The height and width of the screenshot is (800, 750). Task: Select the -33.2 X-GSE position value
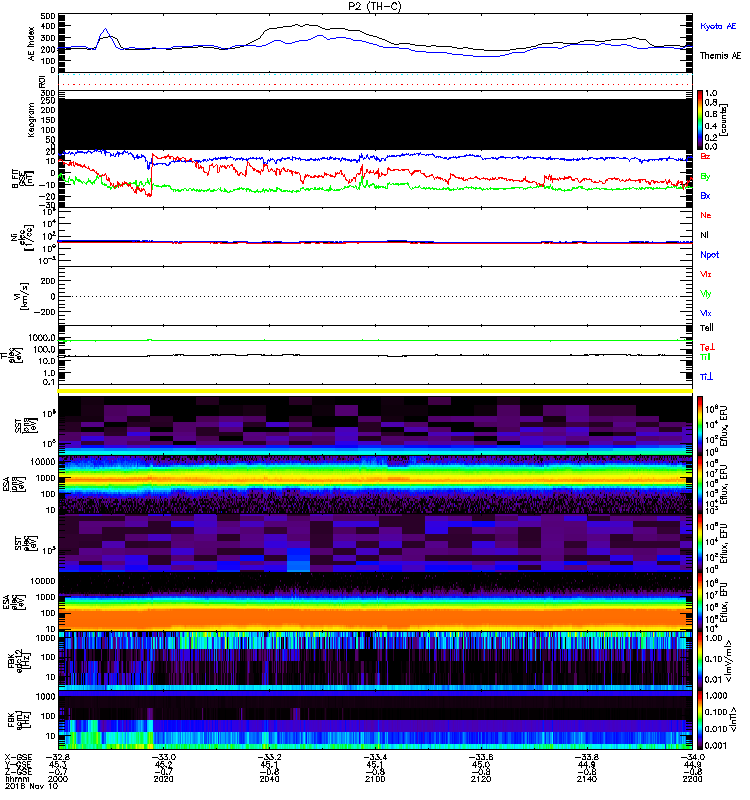tap(269, 757)
